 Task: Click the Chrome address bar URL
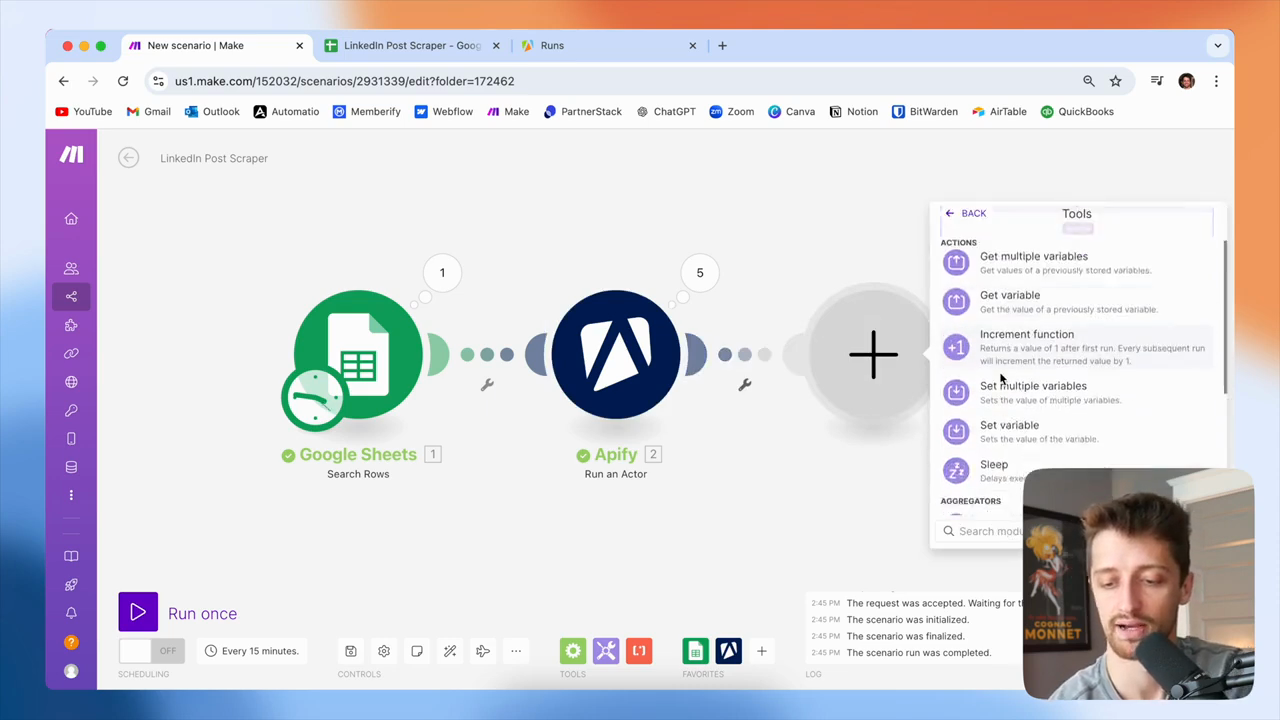click(344, 81)
